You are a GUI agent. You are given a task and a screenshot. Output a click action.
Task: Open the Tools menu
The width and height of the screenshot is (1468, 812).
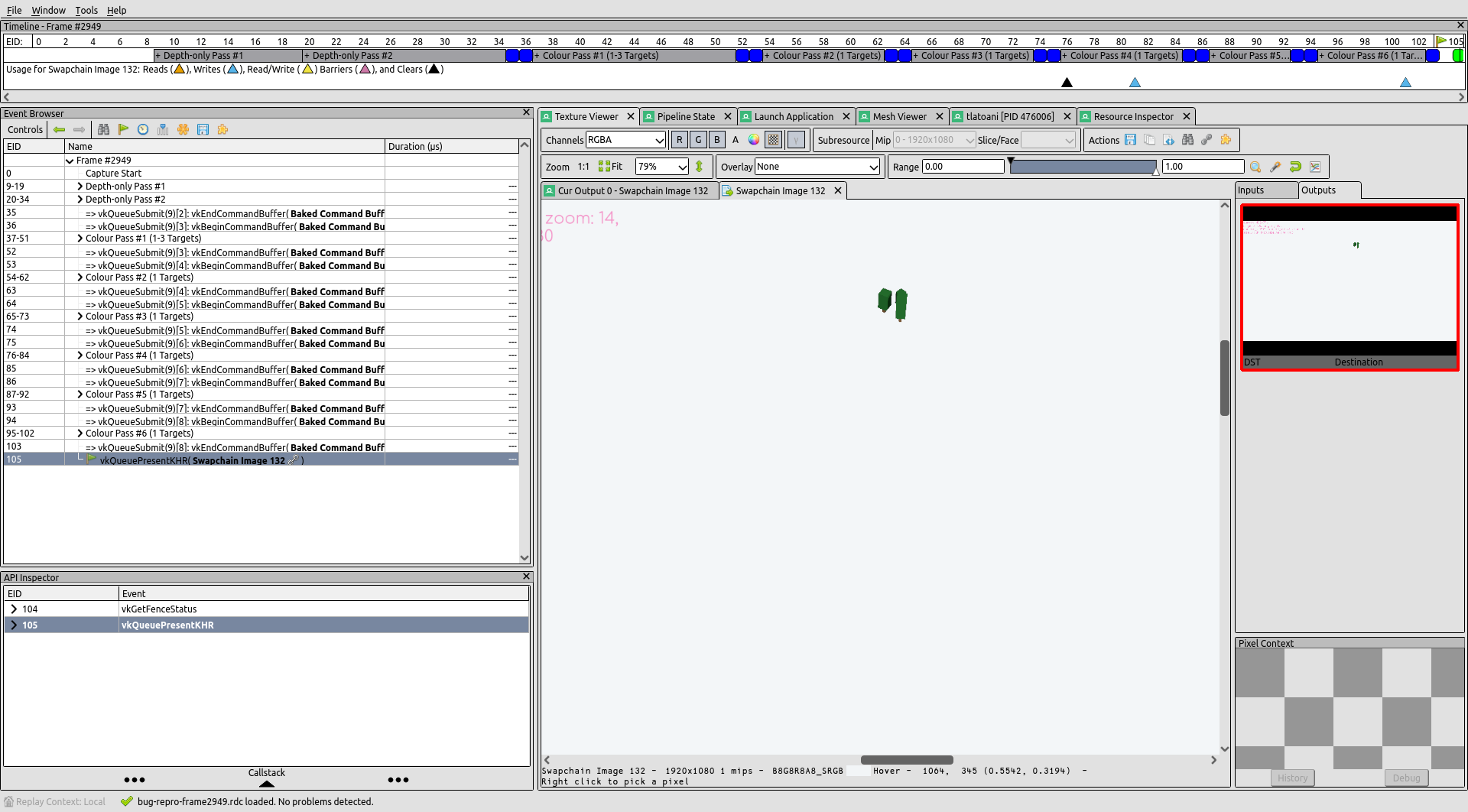point(86,10)
